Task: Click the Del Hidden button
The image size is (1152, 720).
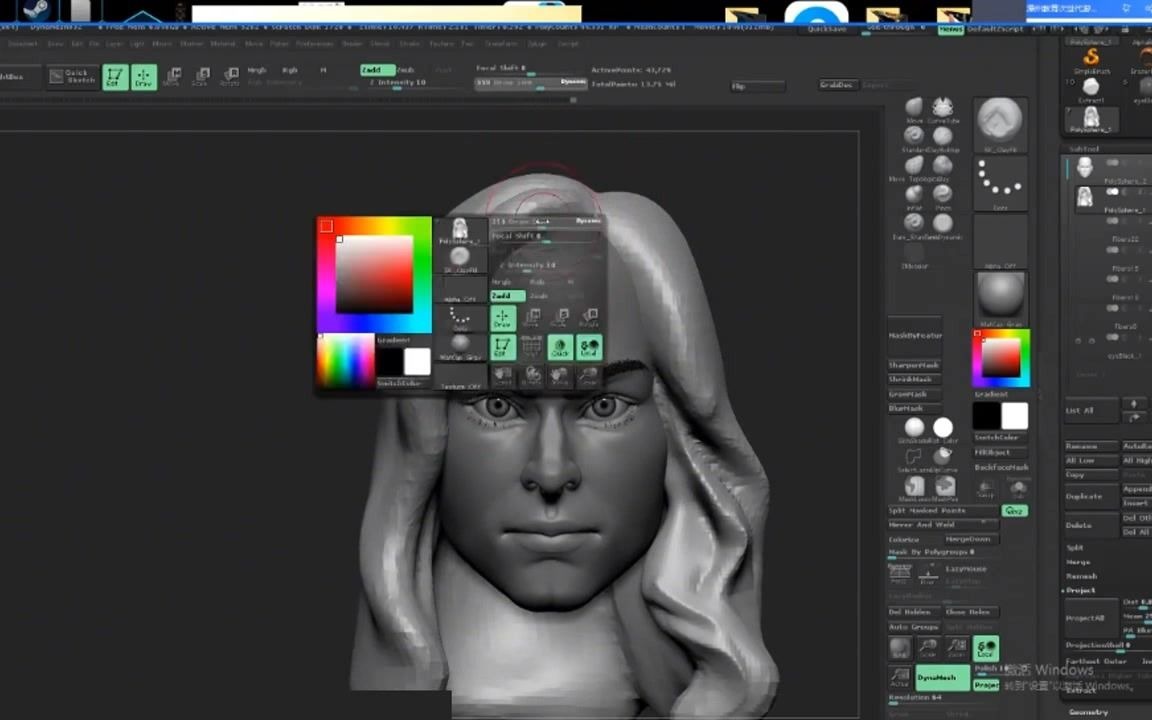Action: [x=909, y=611]
